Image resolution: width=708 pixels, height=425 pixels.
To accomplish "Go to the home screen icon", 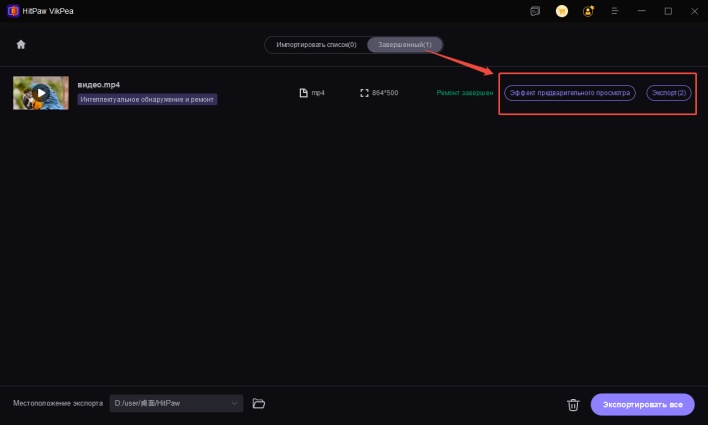I will click(21, 44).
